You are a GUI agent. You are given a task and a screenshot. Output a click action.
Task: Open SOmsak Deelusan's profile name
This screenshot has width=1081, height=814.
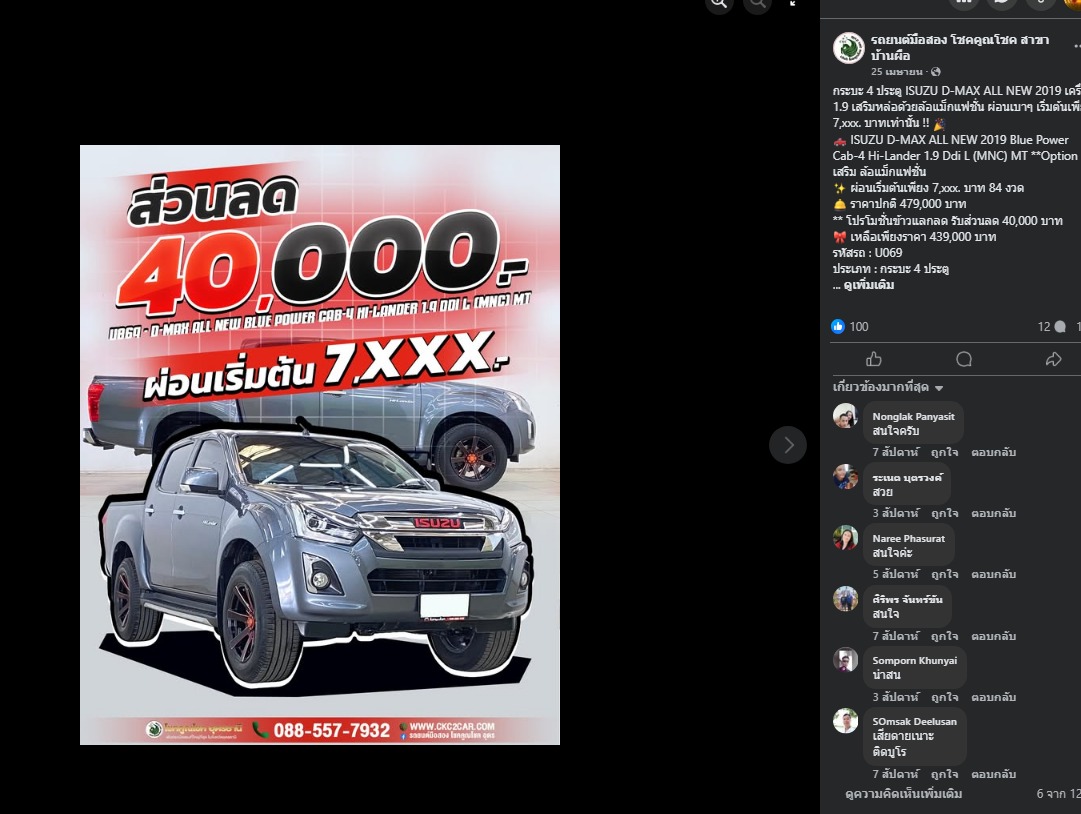(x=914, y=722)
